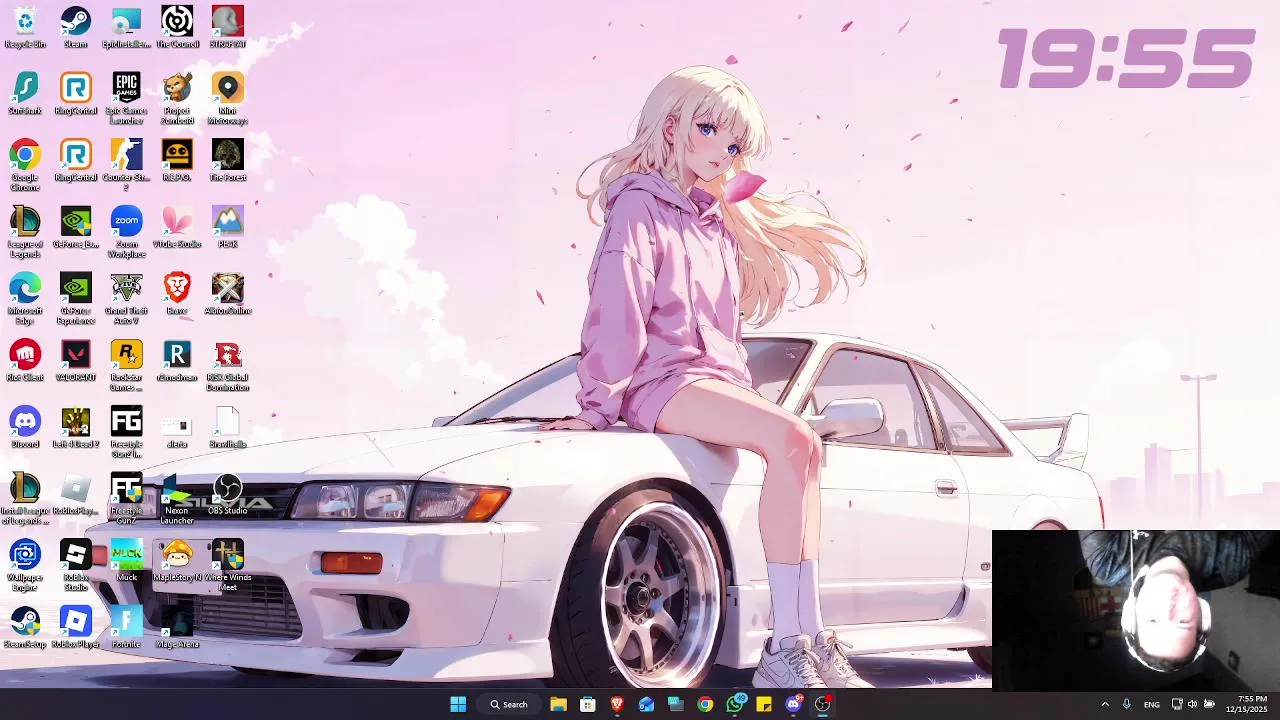Open GeForce Experience desktop shortcut
Screen dimensions: 1280x720
click(x=76, y=299)
